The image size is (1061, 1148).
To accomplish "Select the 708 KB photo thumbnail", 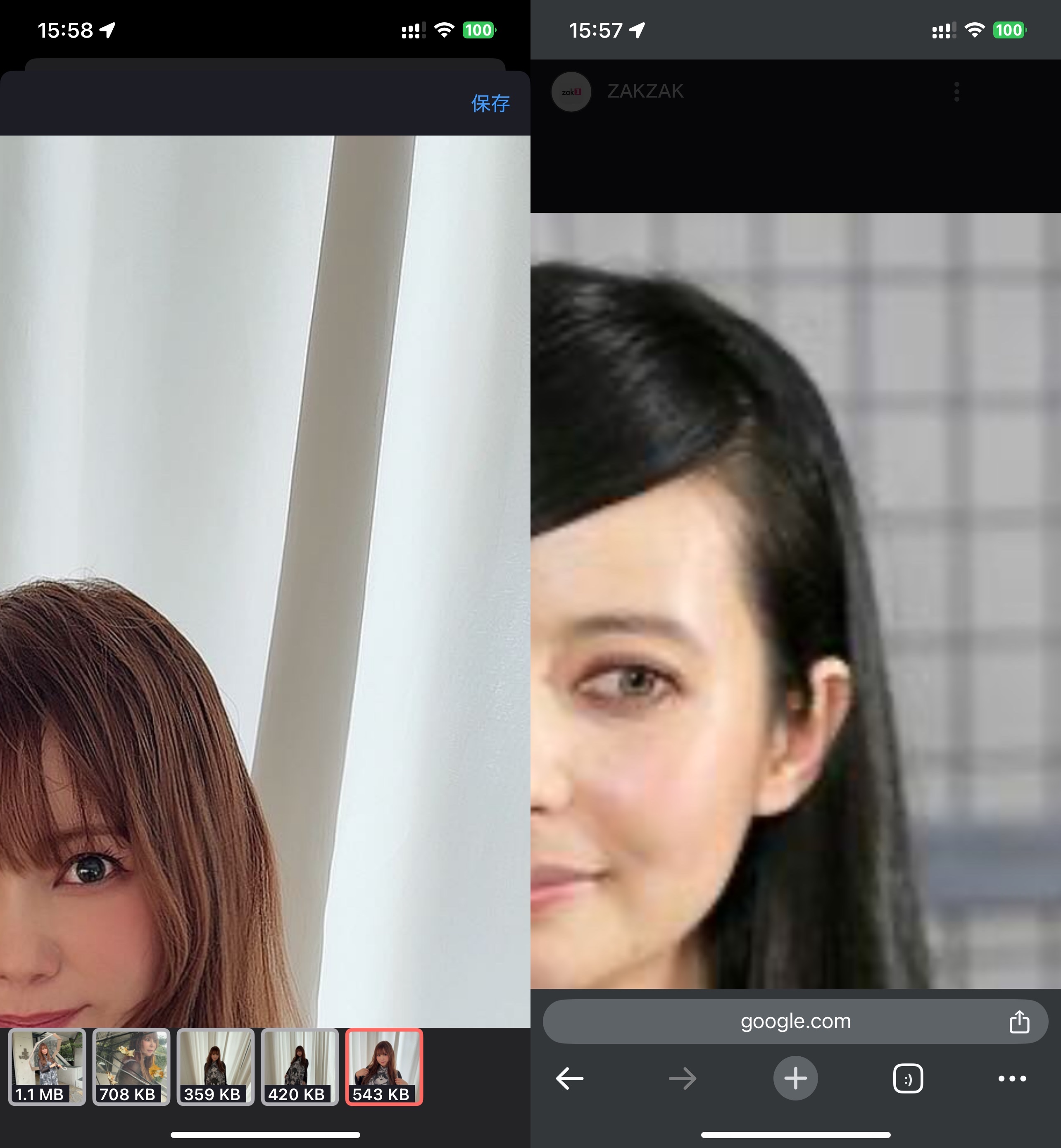I will pos(131,1067).
